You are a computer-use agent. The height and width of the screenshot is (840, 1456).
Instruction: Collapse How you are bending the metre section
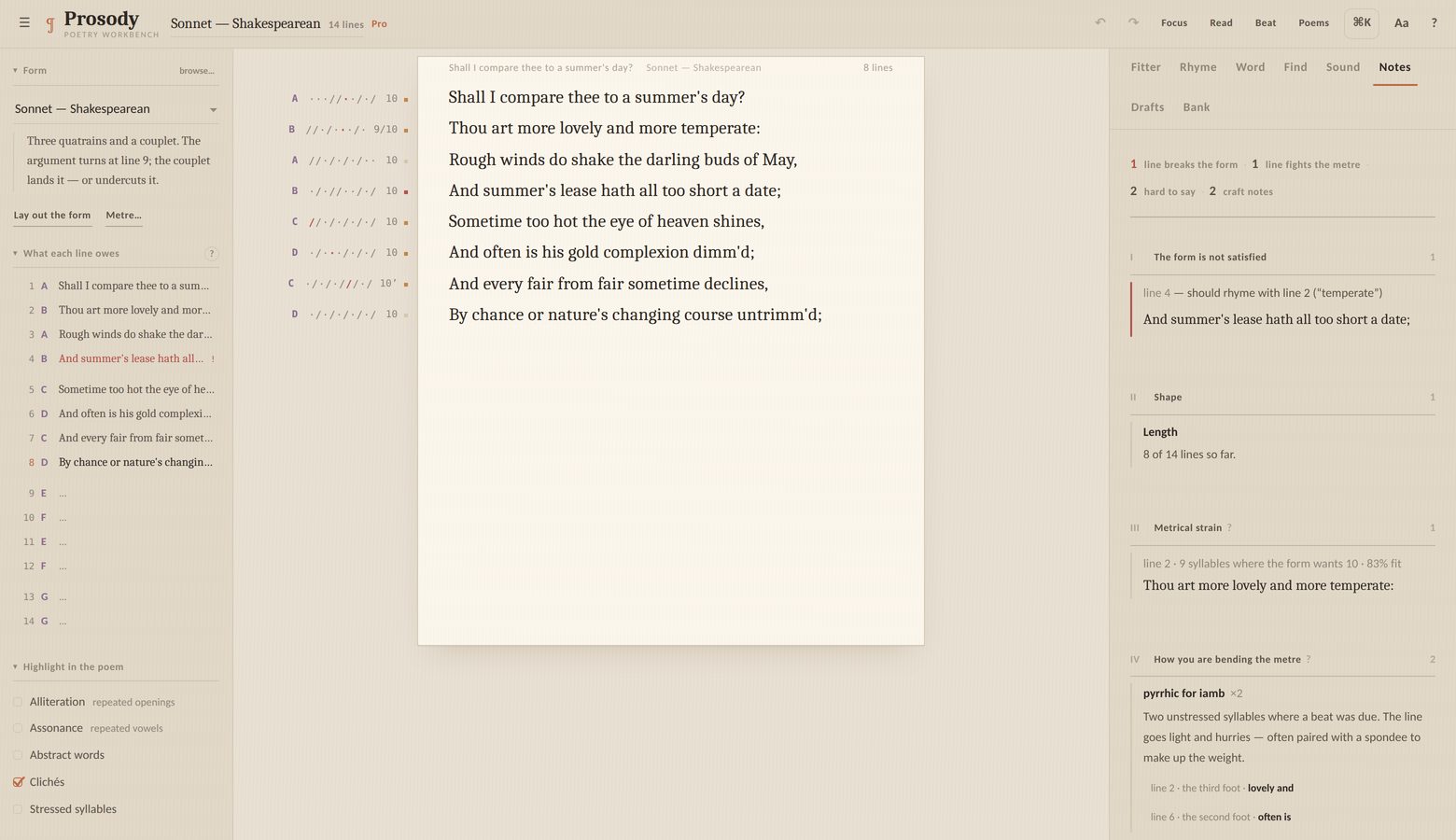1282,659
